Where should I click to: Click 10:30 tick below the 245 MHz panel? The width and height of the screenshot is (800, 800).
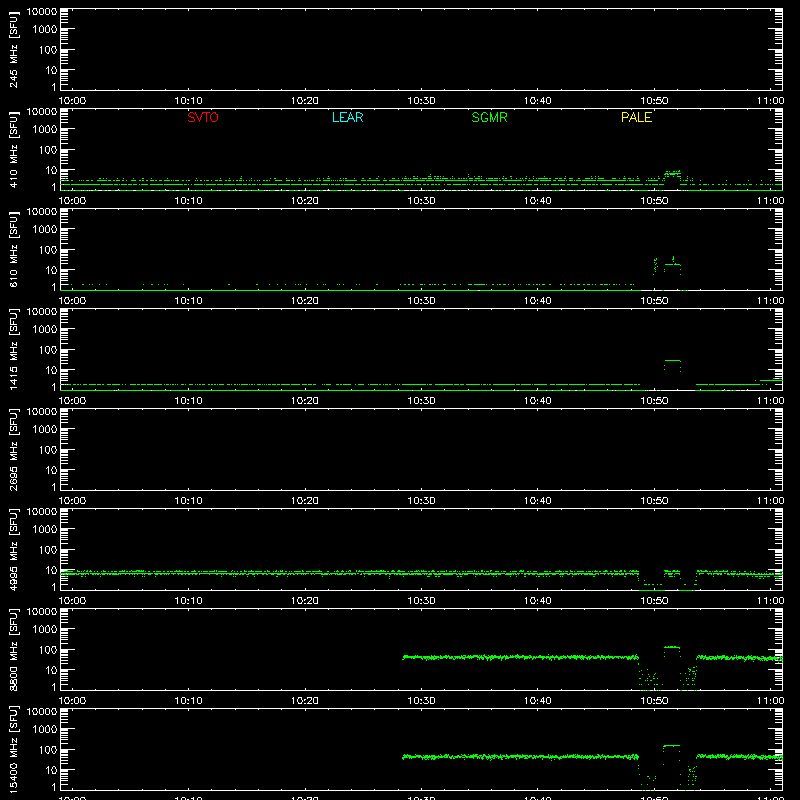[421, 101]
